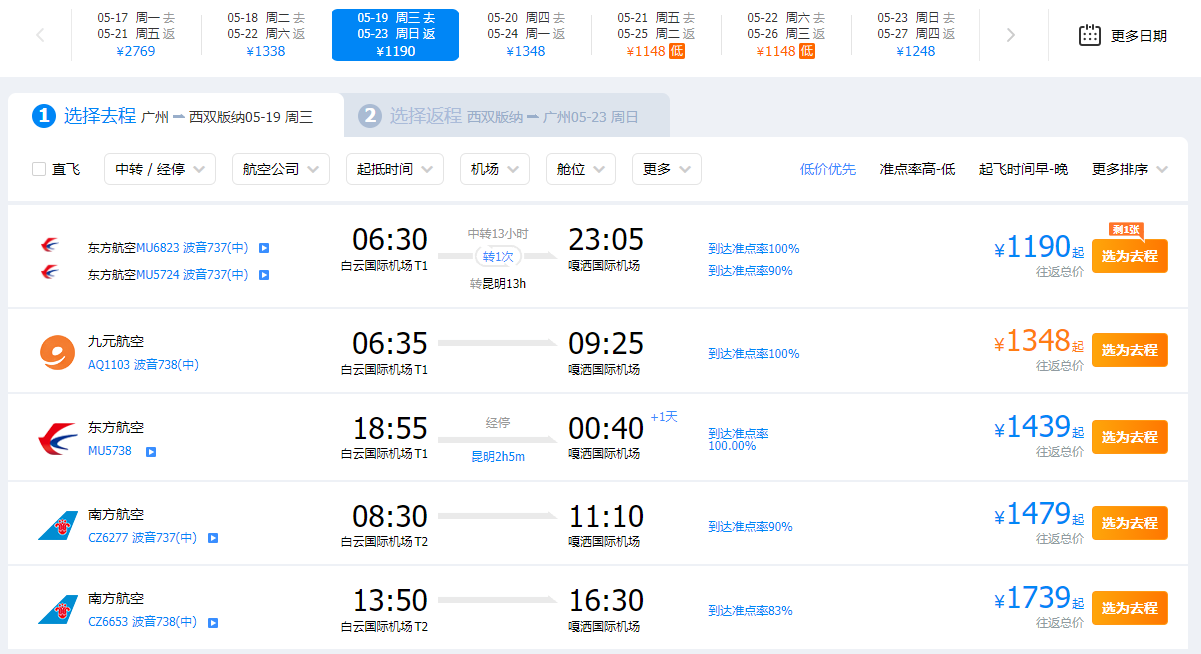Click 东方航空 logo next to MU6823
Viewport: 1201px width, 654px height.
click(x=49, y=246)
